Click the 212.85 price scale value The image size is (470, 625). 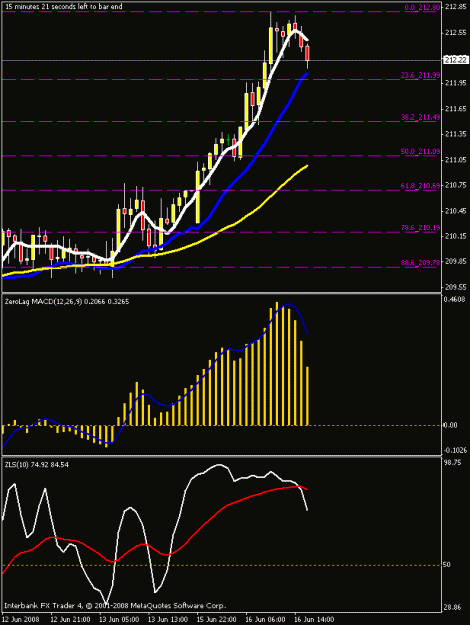click(x=455, y=7)
